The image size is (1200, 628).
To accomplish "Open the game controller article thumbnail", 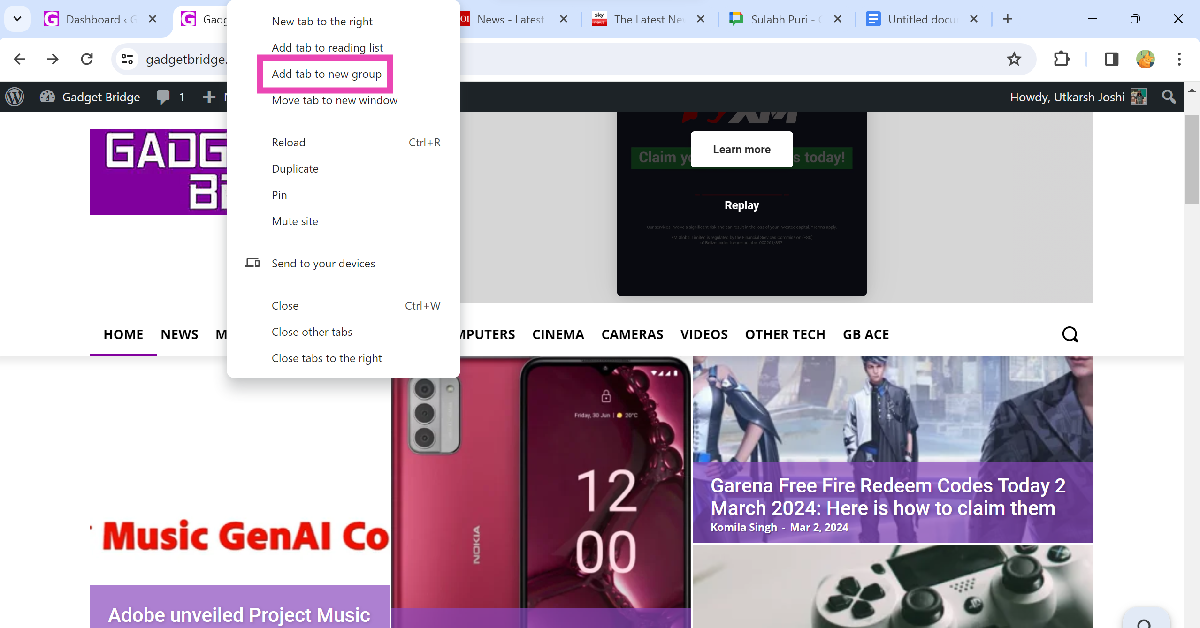I will [893, 587].
